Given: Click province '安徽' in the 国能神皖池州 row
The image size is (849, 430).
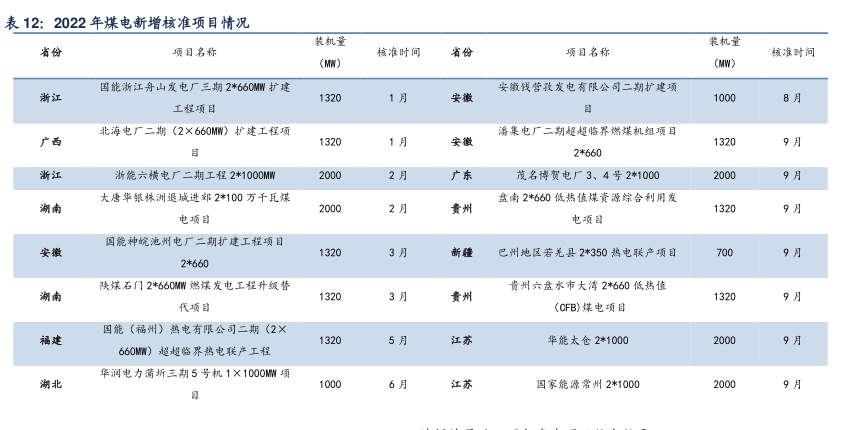Looking at the screenshot, I should point(50,252).
